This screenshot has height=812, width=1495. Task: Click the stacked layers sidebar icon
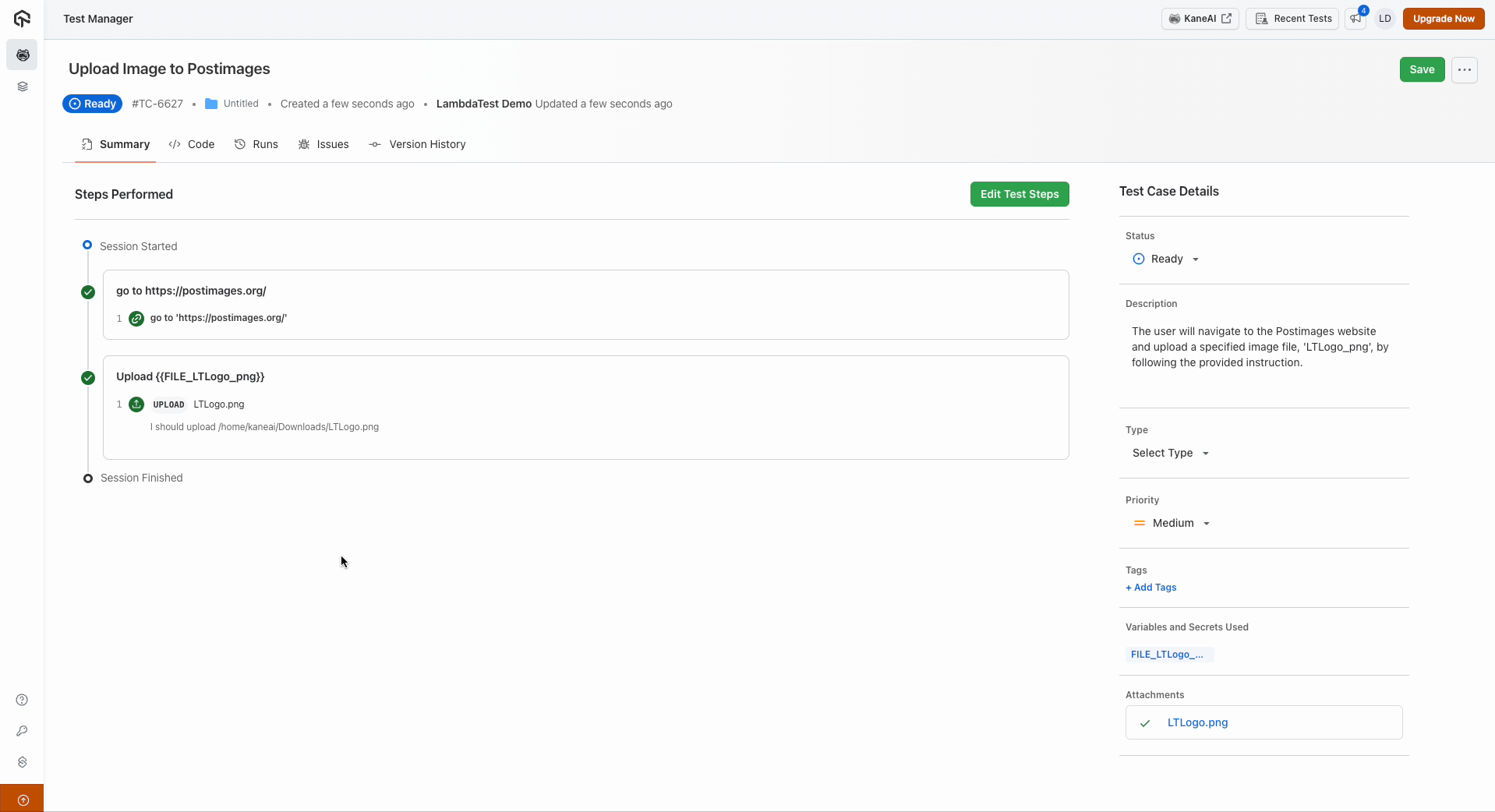[x=22, y=86]
